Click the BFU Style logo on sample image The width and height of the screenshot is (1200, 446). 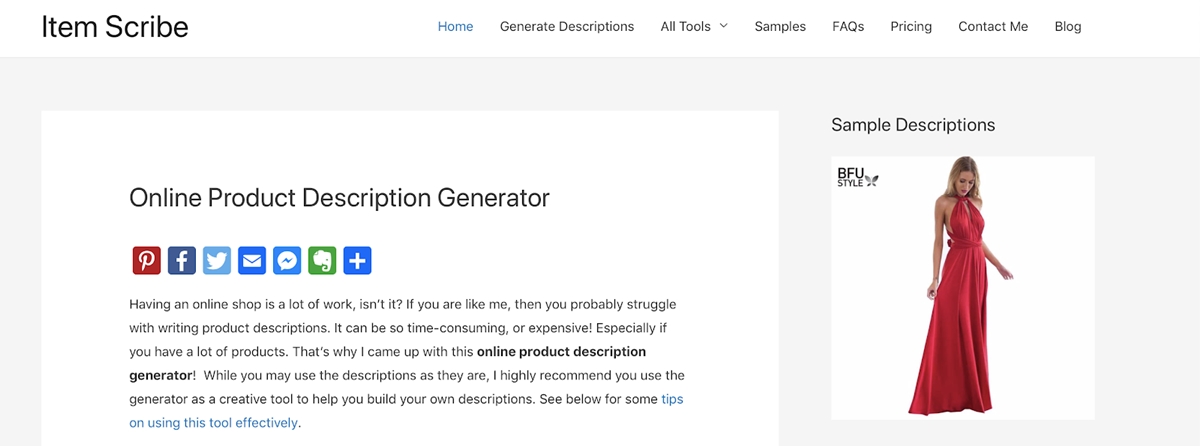857,177
